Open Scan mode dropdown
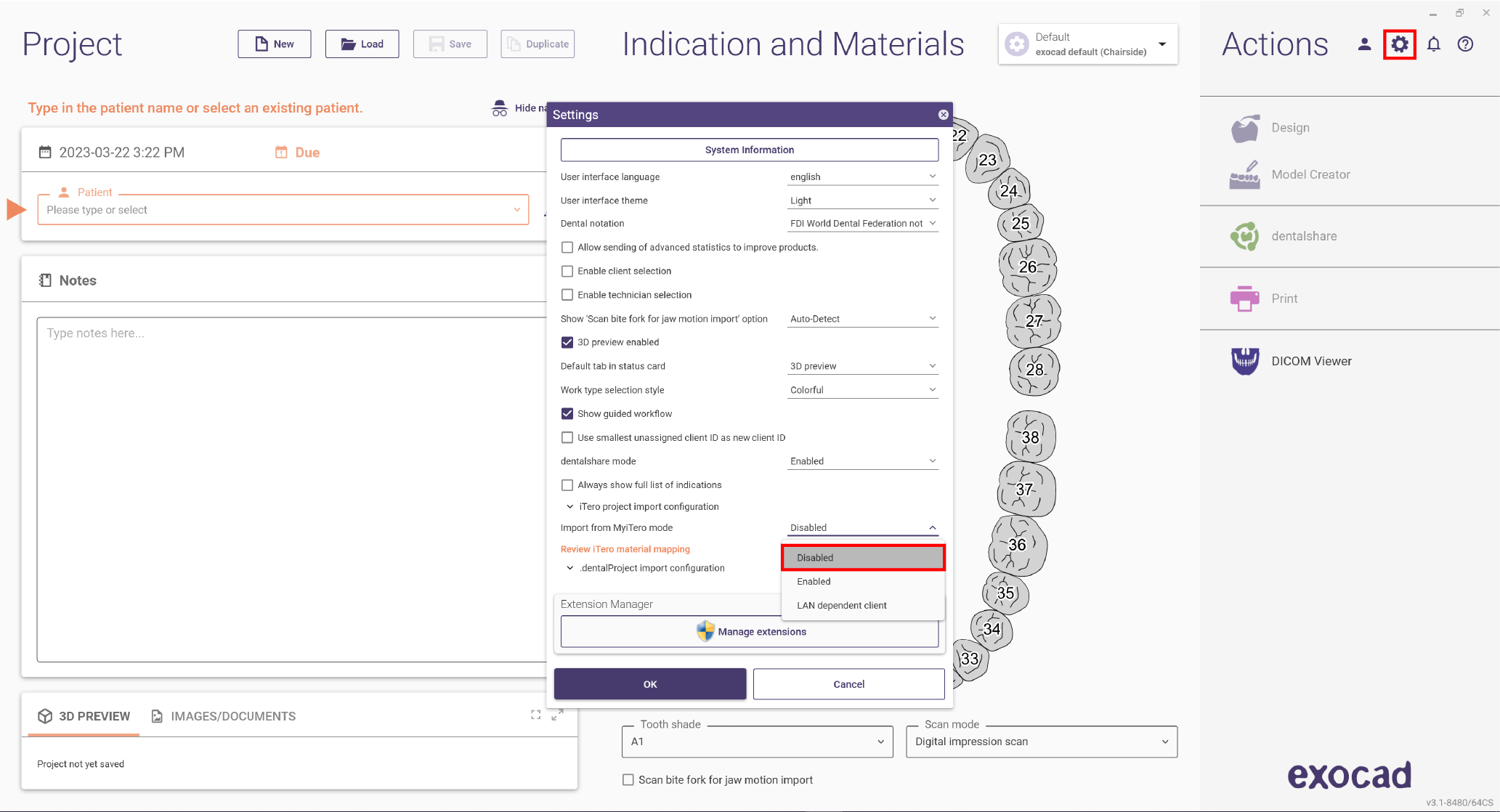 [x=1042, y=742]
